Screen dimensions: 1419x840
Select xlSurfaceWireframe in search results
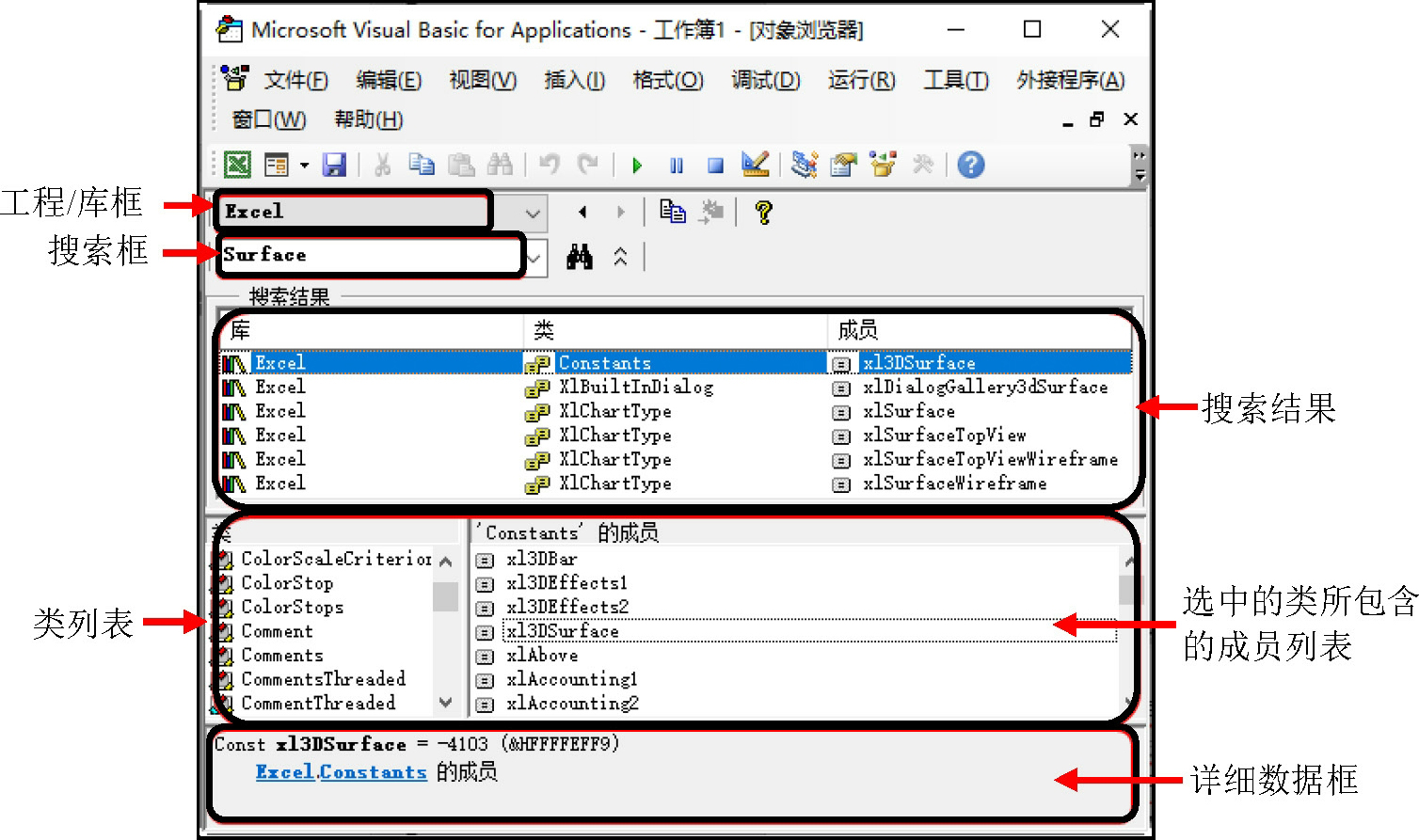[954, 483]
